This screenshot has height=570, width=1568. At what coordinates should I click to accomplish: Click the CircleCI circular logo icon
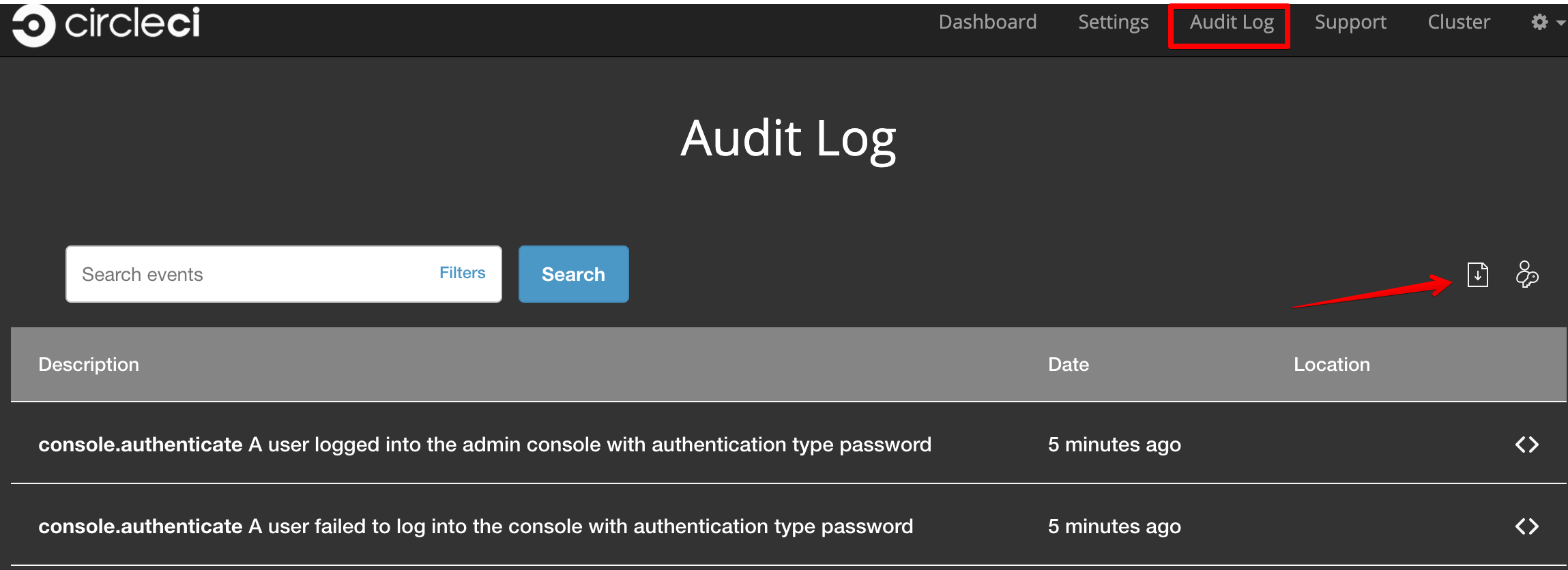[x=33, y=25]
